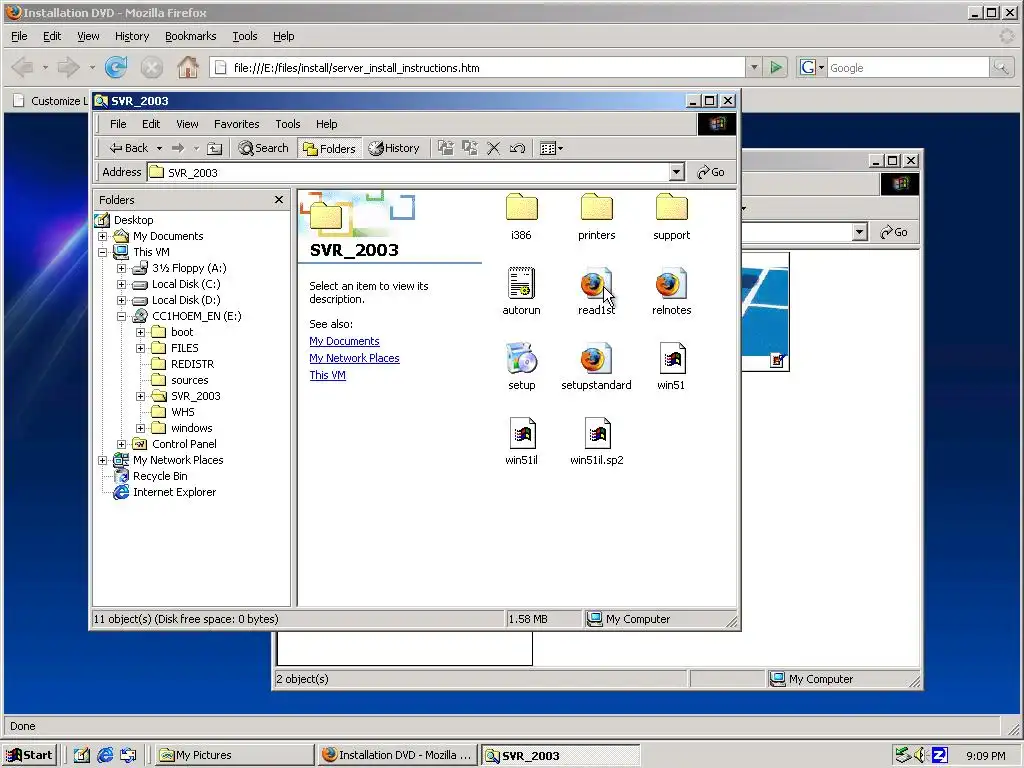Expand Local Disk (D:) node
The width and height of the screenshot is (1024, 768).
pos(121,300)
